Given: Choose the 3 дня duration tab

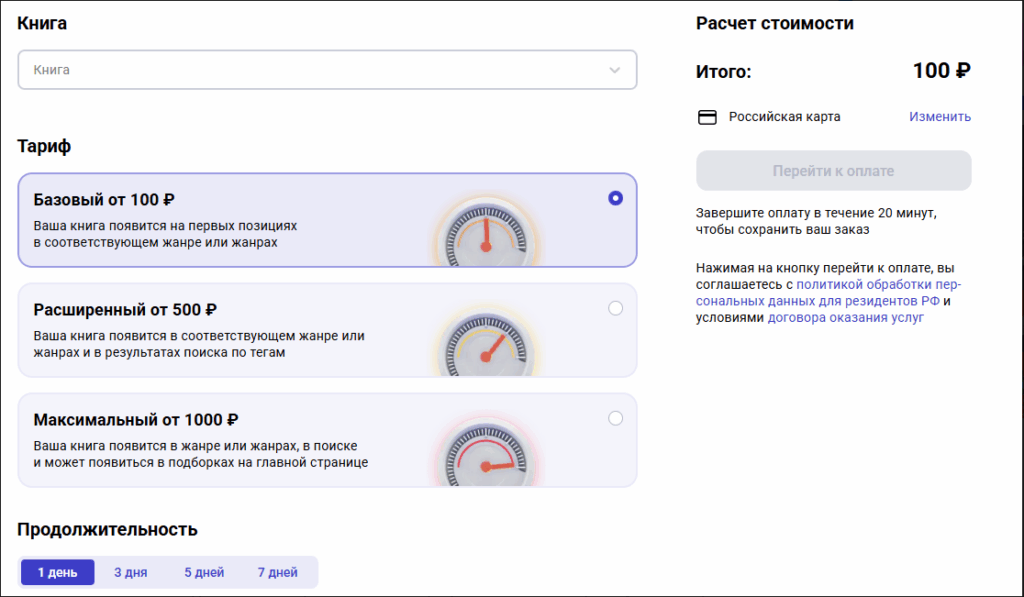Looking at the screenshot, I should 131,572.
